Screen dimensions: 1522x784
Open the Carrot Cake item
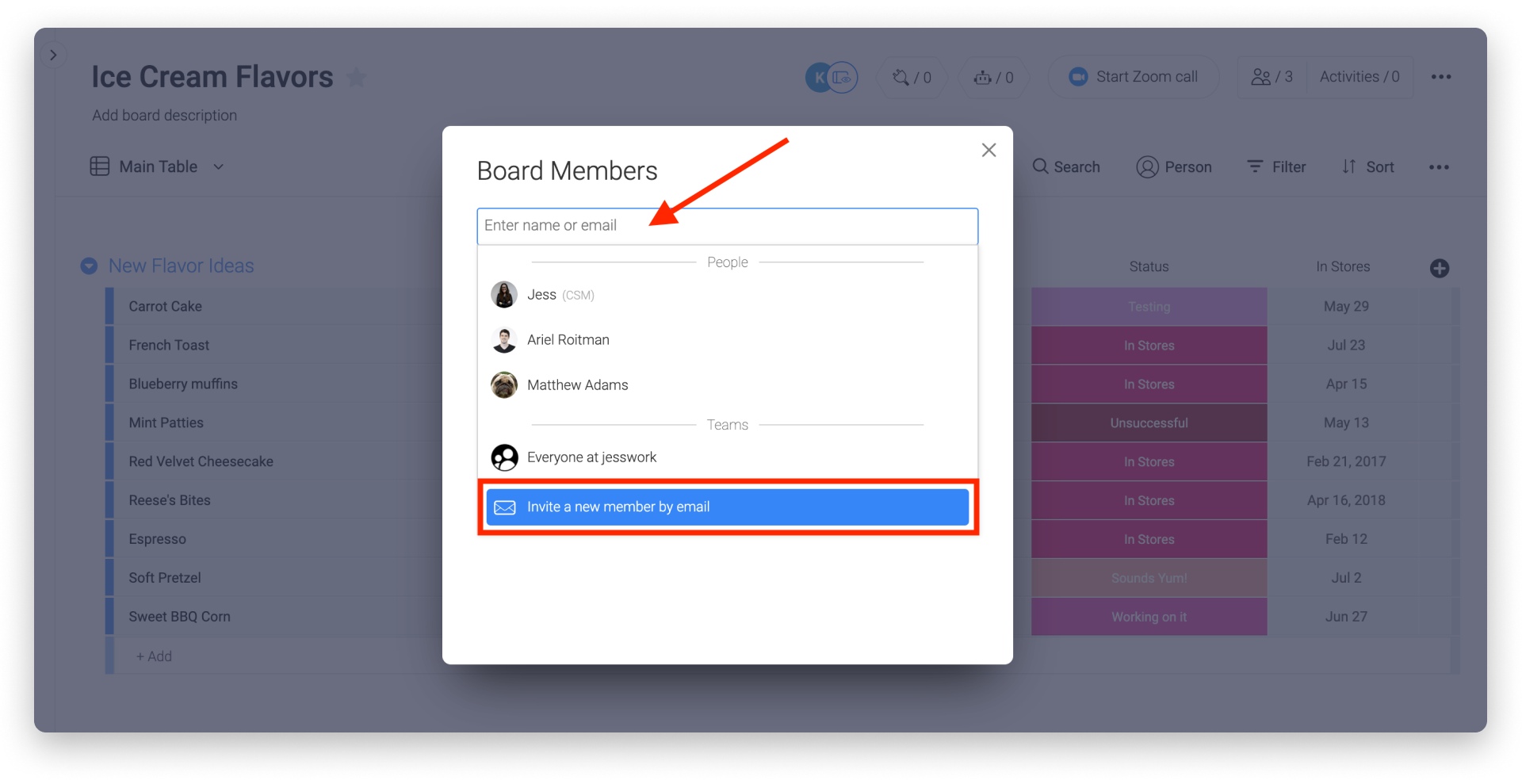[x=165, y=307]
